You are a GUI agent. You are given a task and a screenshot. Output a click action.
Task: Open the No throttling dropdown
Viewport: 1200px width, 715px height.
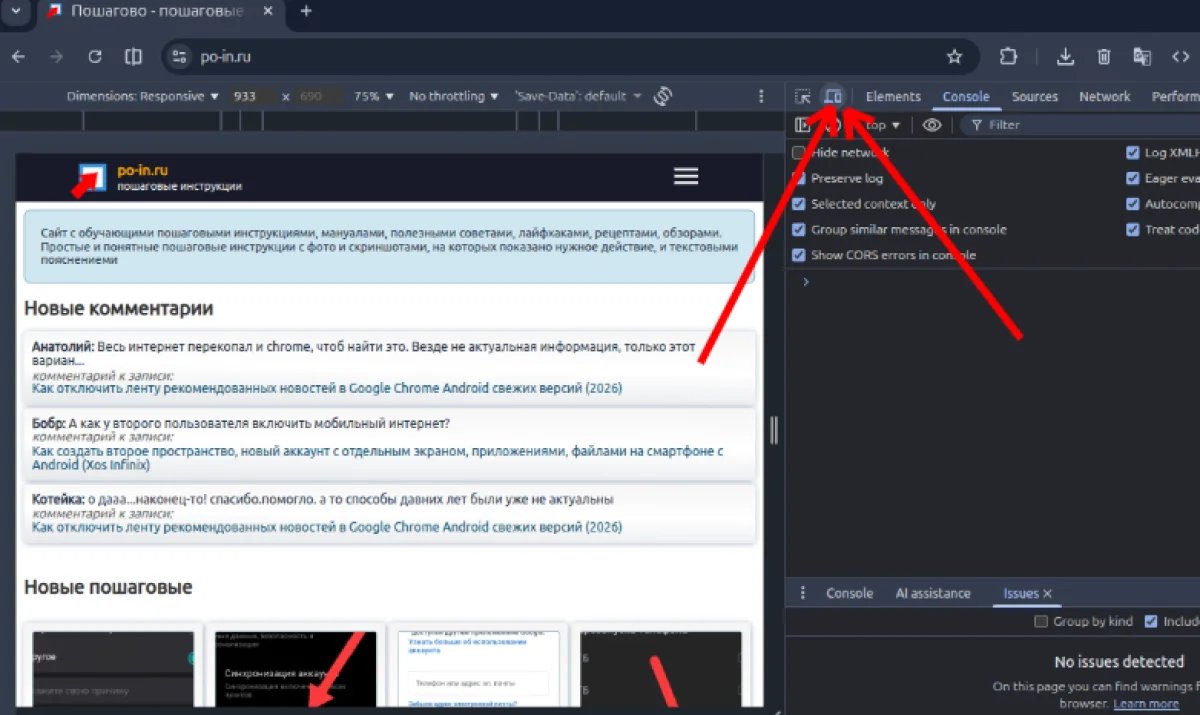tap(454, 97)
